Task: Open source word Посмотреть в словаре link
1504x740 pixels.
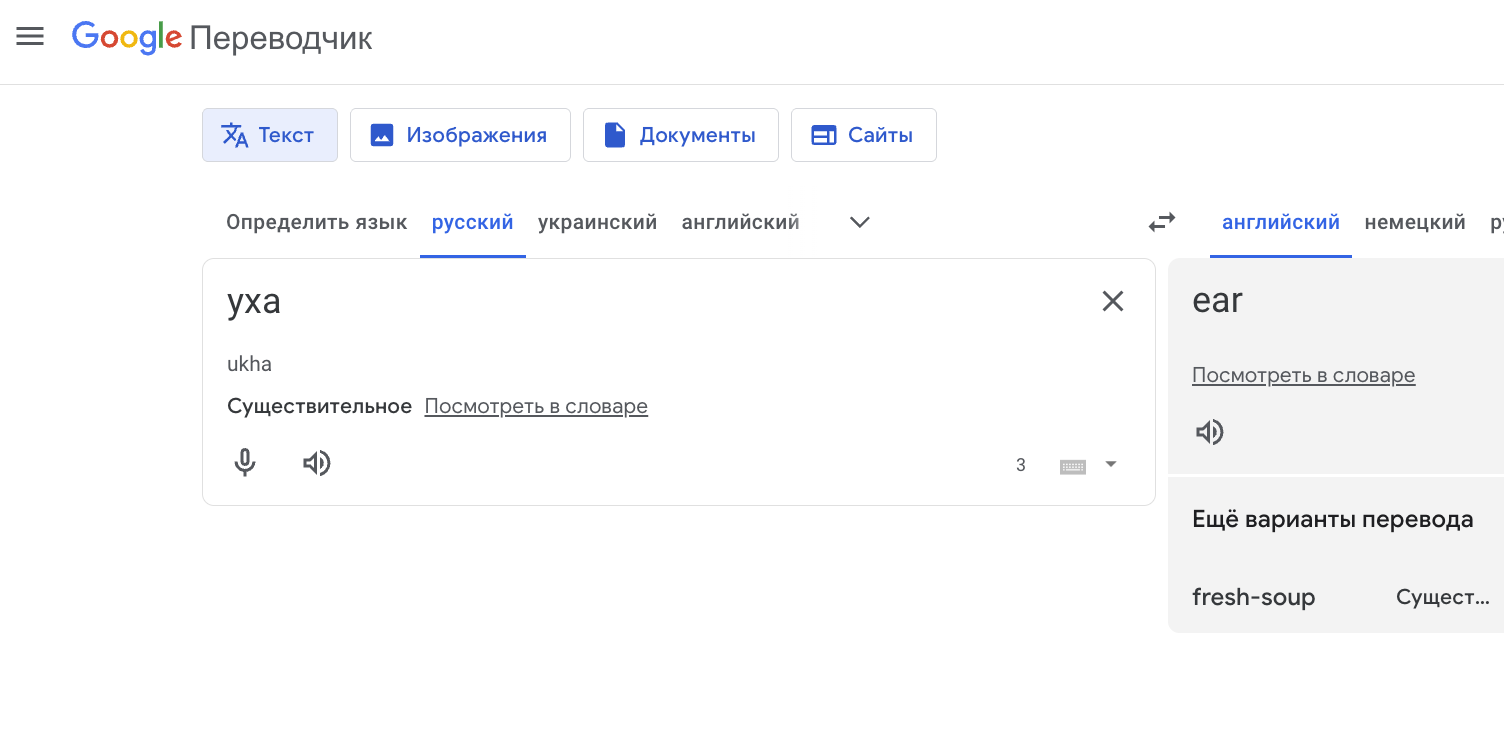Action: point(536,406)
